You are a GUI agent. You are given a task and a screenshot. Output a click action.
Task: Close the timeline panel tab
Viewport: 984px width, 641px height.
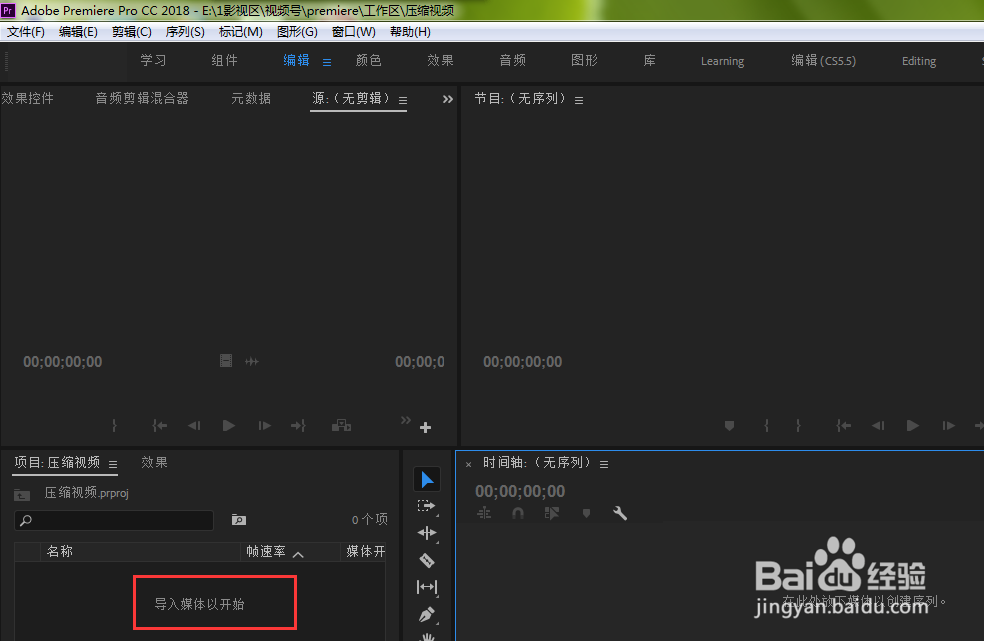pyautogui.click(x=468, y=465)
